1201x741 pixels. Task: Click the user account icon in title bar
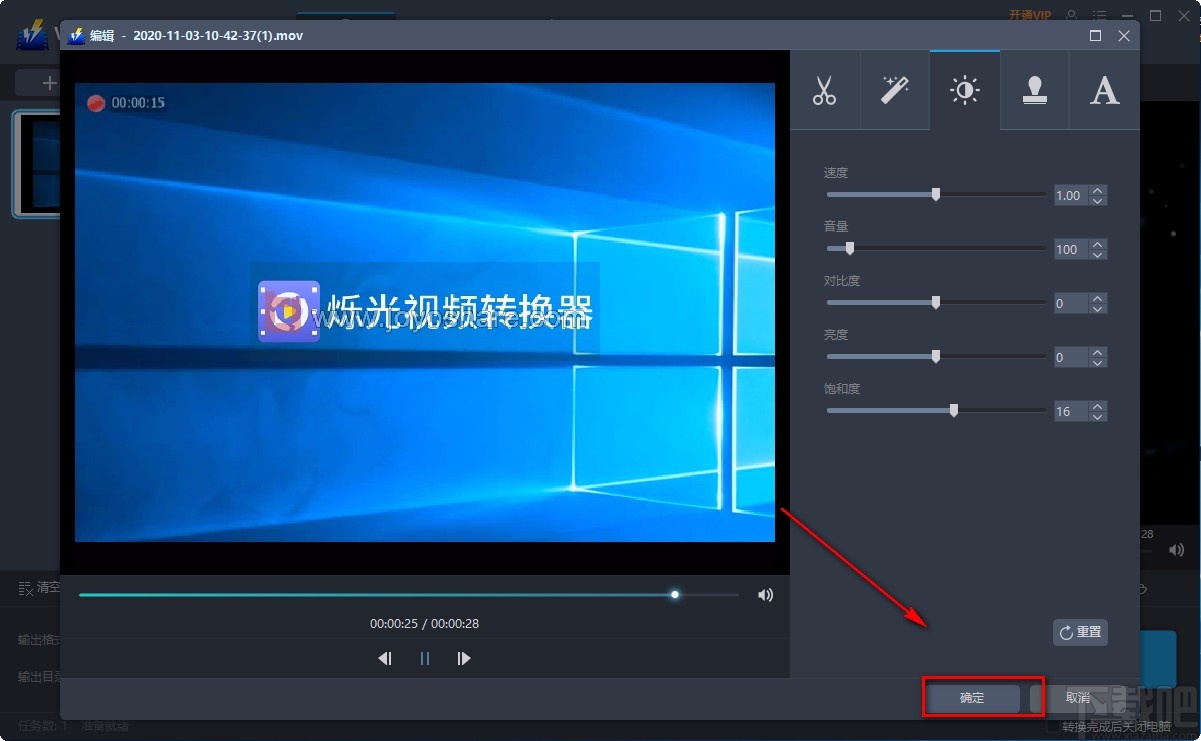tap(1069, 14)
